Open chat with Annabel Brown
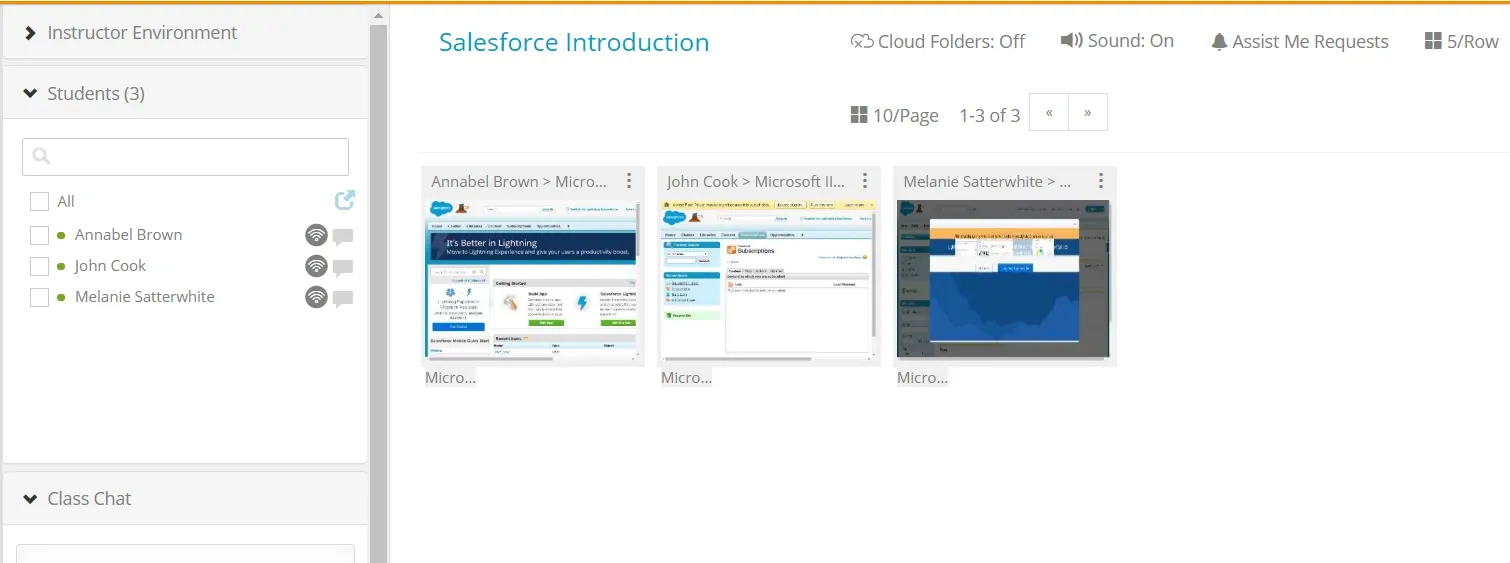 pyautogui.click(x=343, y=237)
